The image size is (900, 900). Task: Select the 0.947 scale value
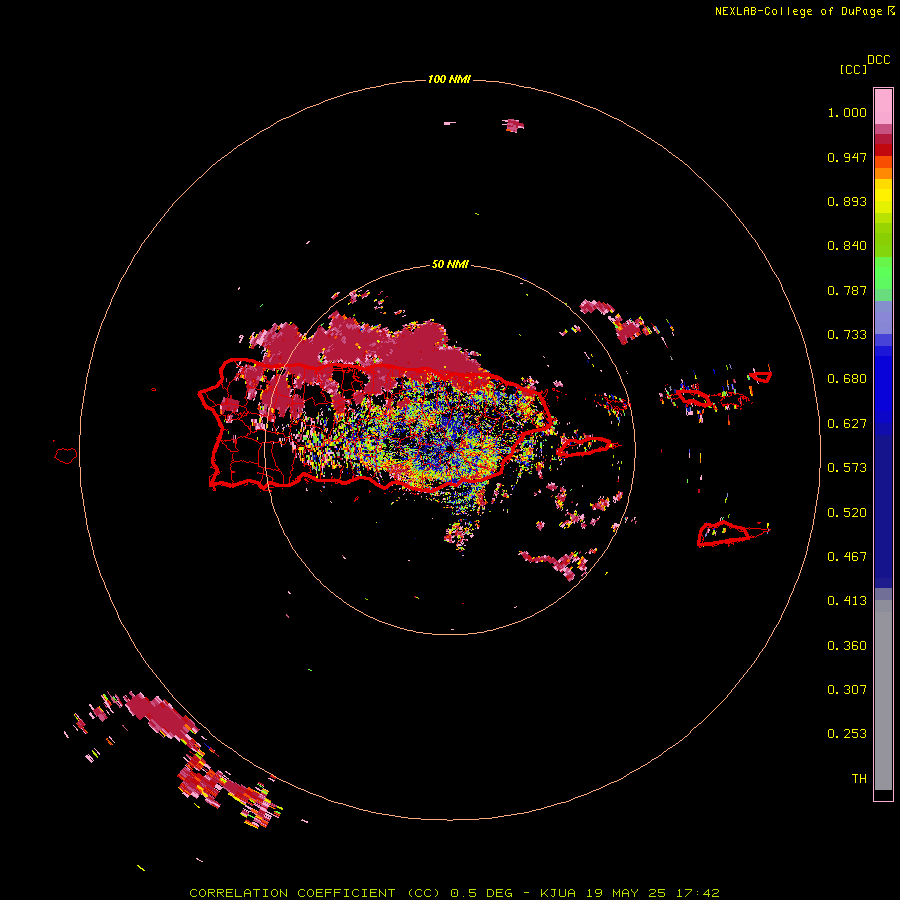tap(847, 157)
